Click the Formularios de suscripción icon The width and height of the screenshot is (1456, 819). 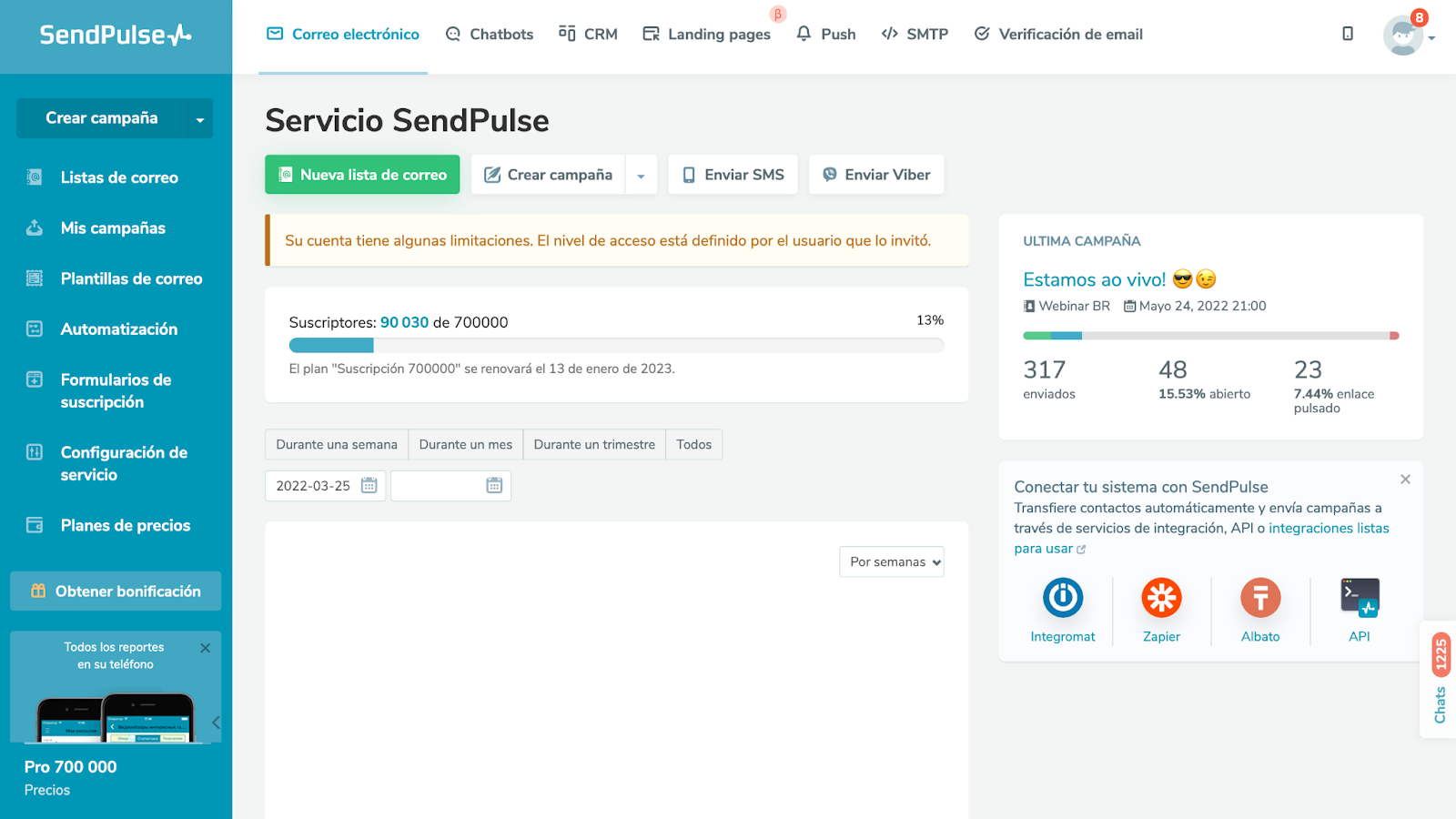35,379
